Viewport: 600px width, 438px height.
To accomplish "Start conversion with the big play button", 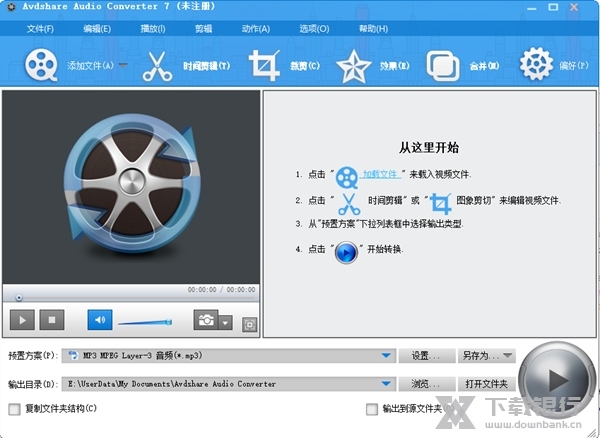I will pyautogui.click(x=557, y=380).
